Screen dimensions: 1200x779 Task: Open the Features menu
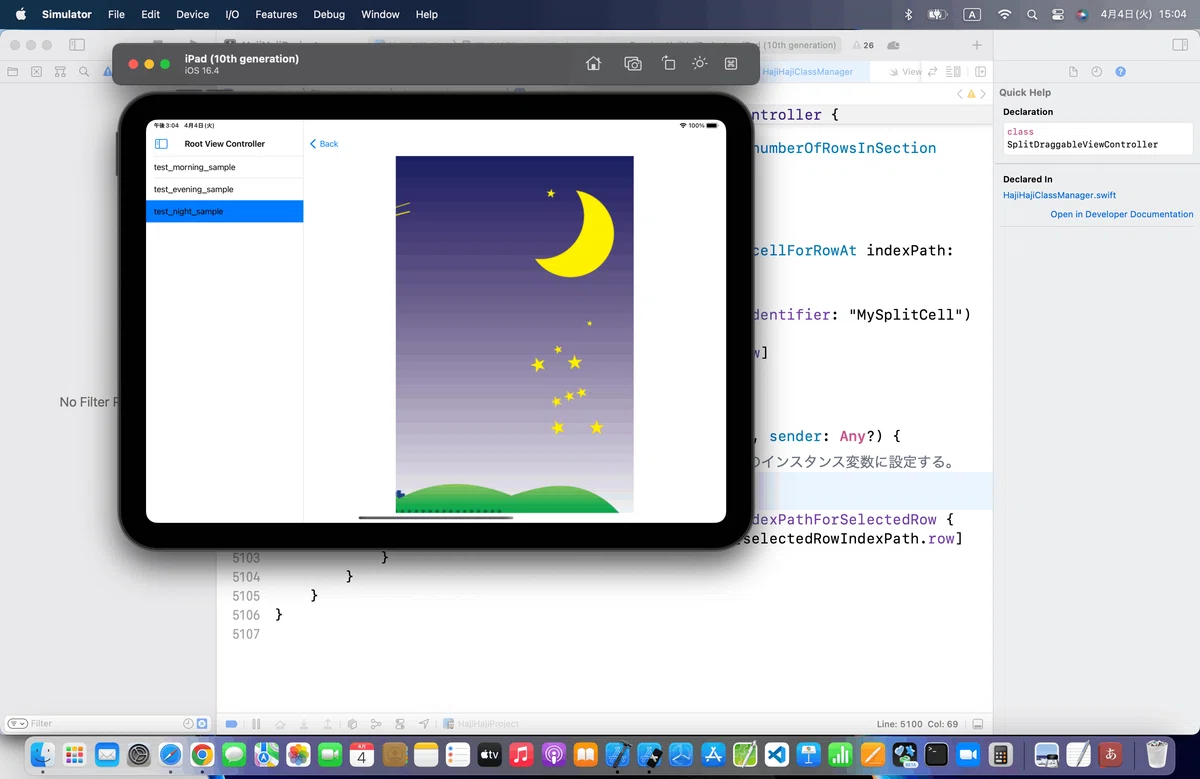pos(276,14)
